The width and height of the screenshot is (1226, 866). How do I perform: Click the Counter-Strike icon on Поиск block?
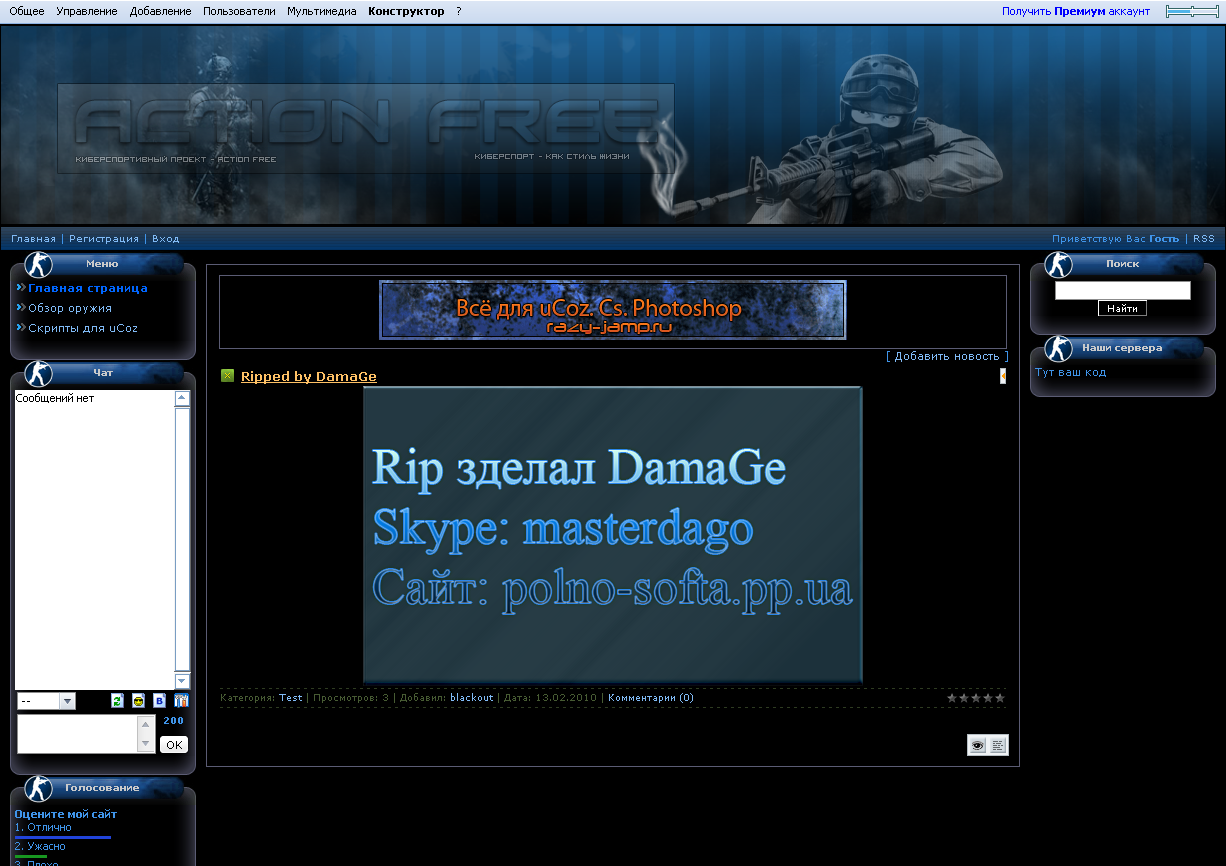coord(1058,265)
